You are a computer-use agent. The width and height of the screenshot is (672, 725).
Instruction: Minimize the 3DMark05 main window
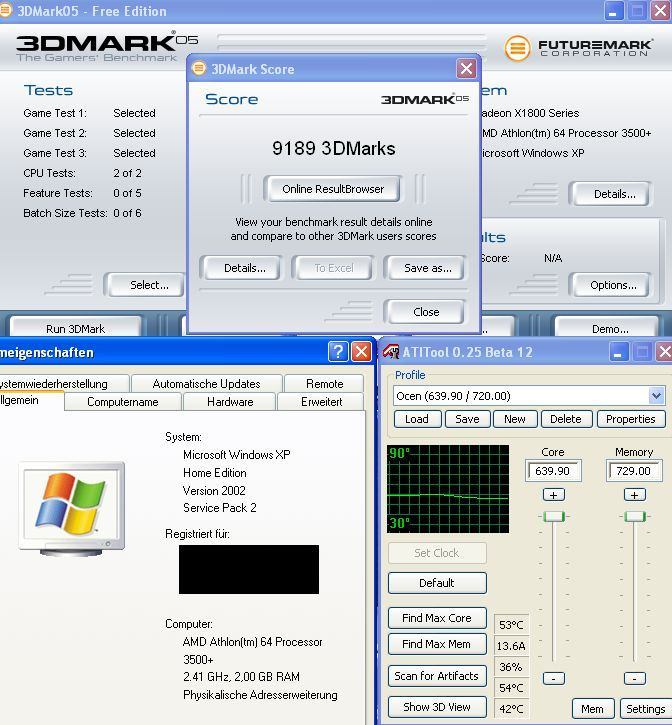pyautogui.click(x=614, y=11)
